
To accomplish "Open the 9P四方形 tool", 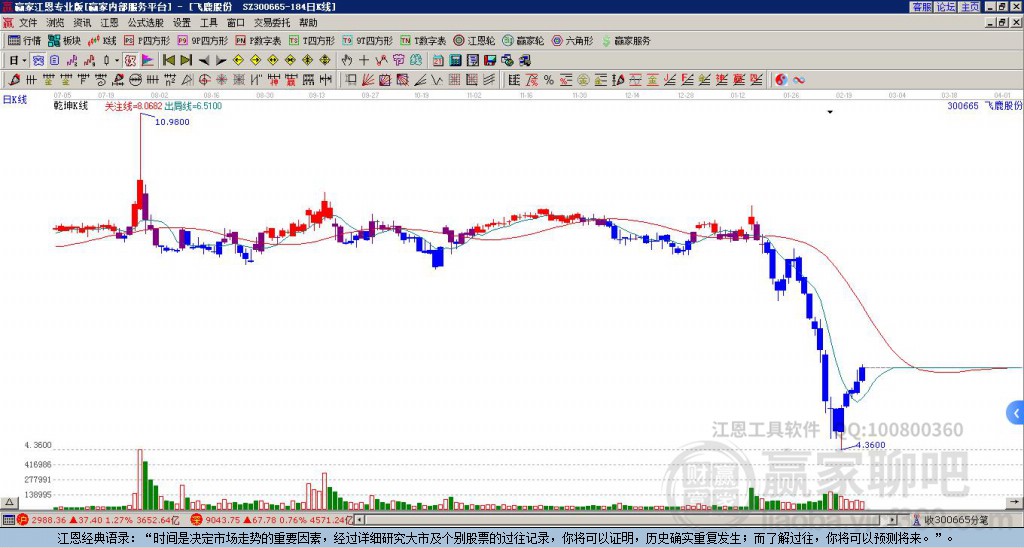I will coord(203,40).
